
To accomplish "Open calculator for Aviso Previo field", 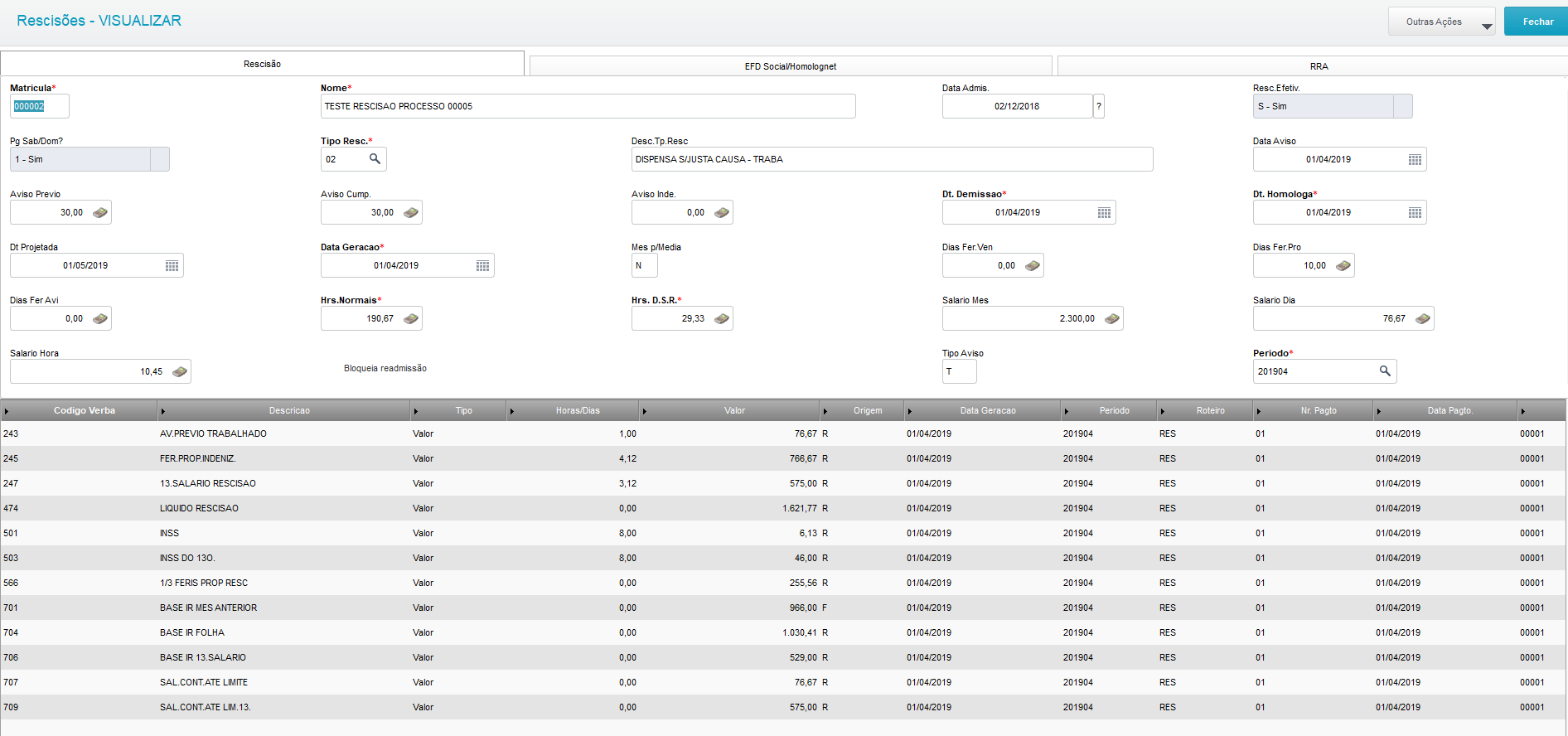I will point(100,213).
